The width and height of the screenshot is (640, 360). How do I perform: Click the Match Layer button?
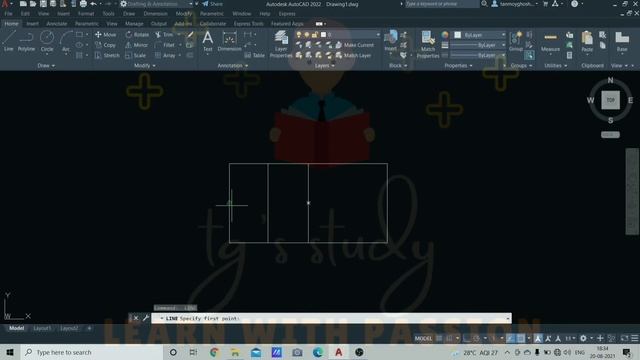tap(353, 55)
